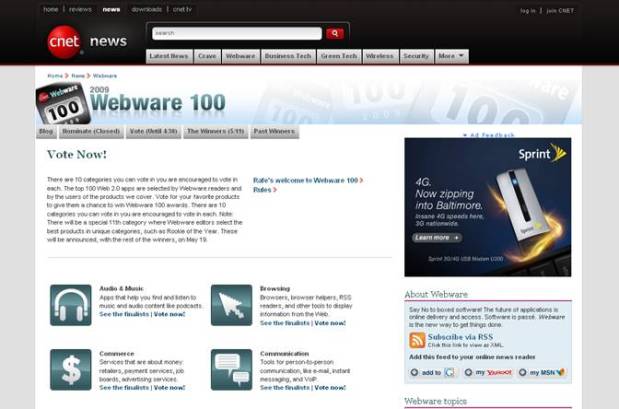Image resolution: width=619 pixels, height=409 pixels.
Task: Open the Commerce dollar sign icon
Action: point(71,370)
